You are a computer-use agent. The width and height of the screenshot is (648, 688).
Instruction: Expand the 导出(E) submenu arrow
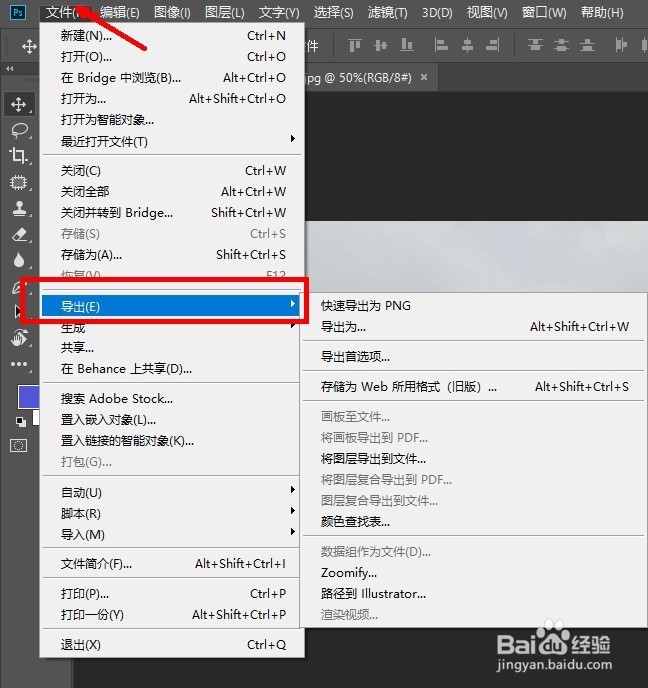(293, 304)
